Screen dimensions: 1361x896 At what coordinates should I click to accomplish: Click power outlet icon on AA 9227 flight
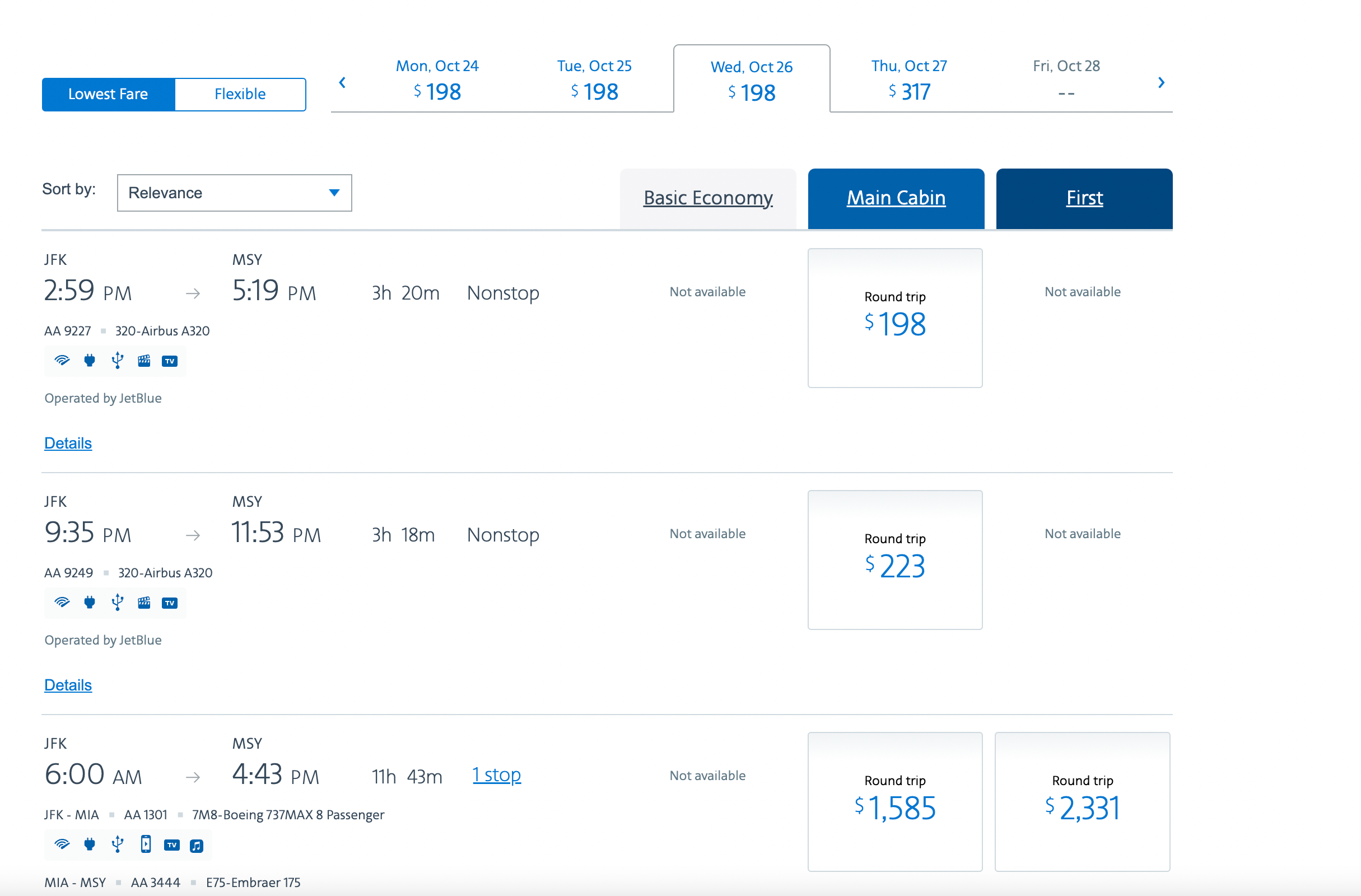[89, 360]
